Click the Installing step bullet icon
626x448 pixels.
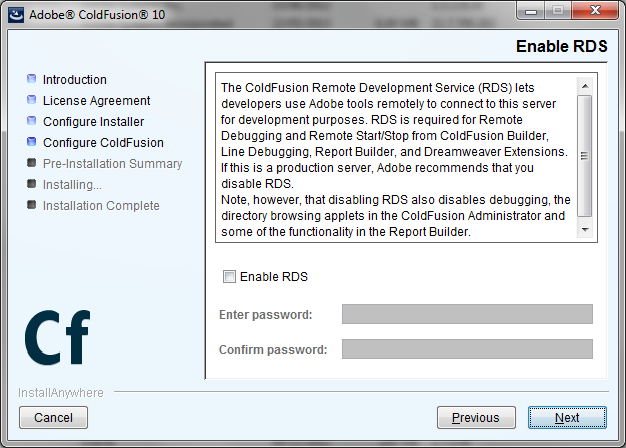(x=32, y=184)
